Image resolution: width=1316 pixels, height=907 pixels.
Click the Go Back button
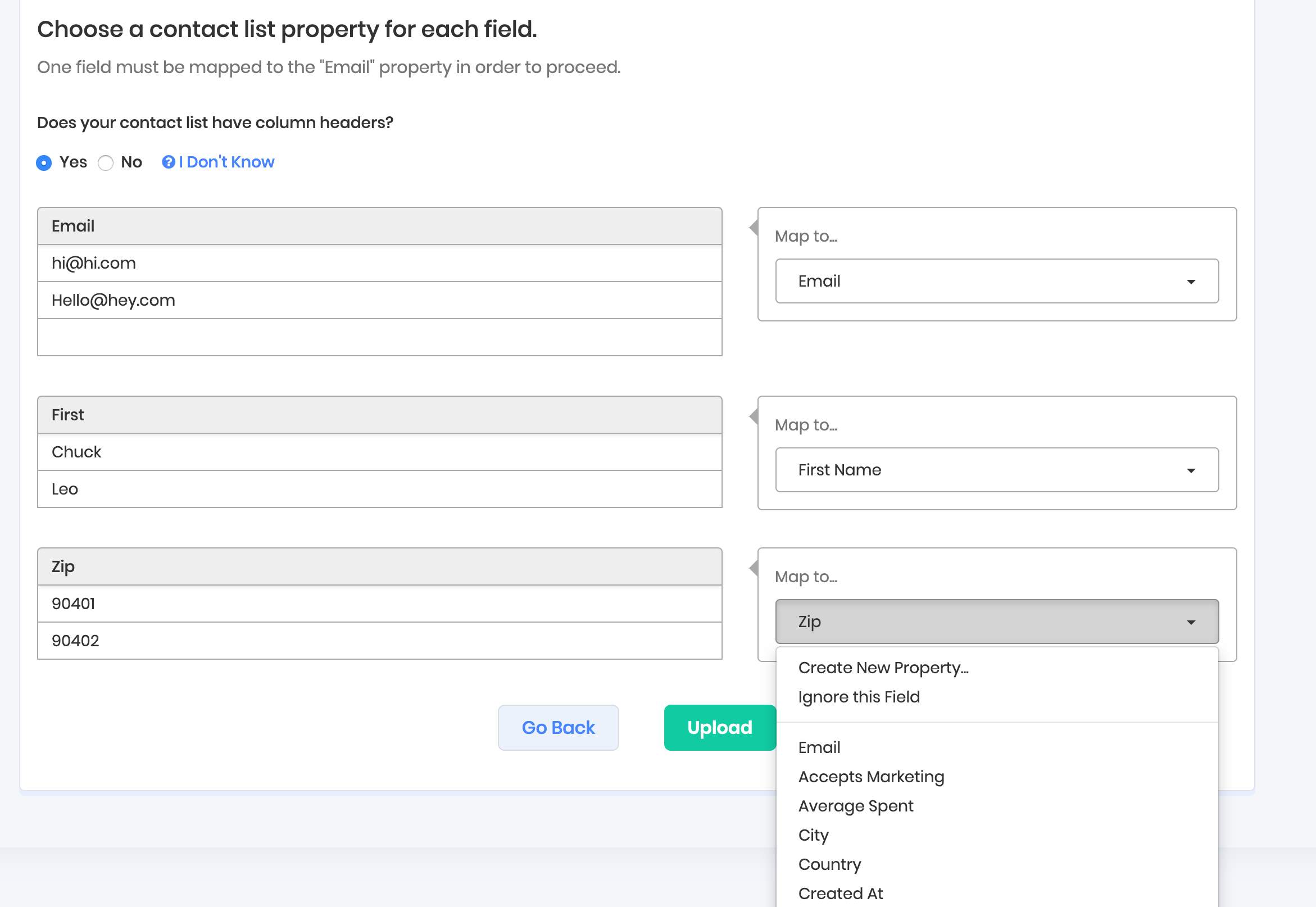coord(558,727)
